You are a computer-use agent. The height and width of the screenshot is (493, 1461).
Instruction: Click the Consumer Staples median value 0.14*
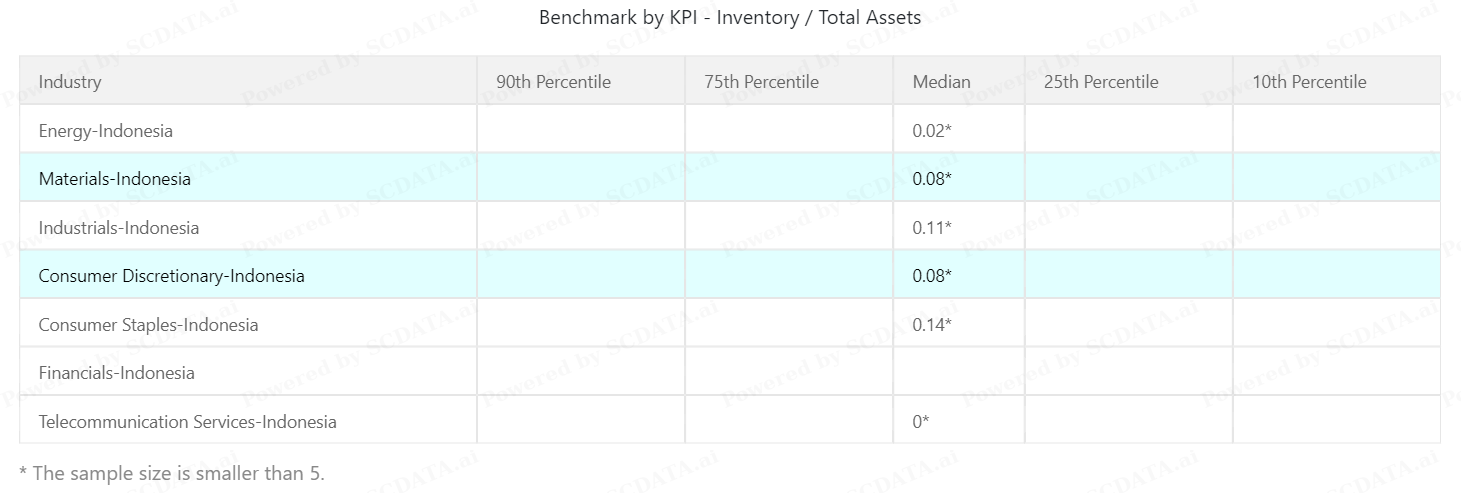tap(932, 325)
